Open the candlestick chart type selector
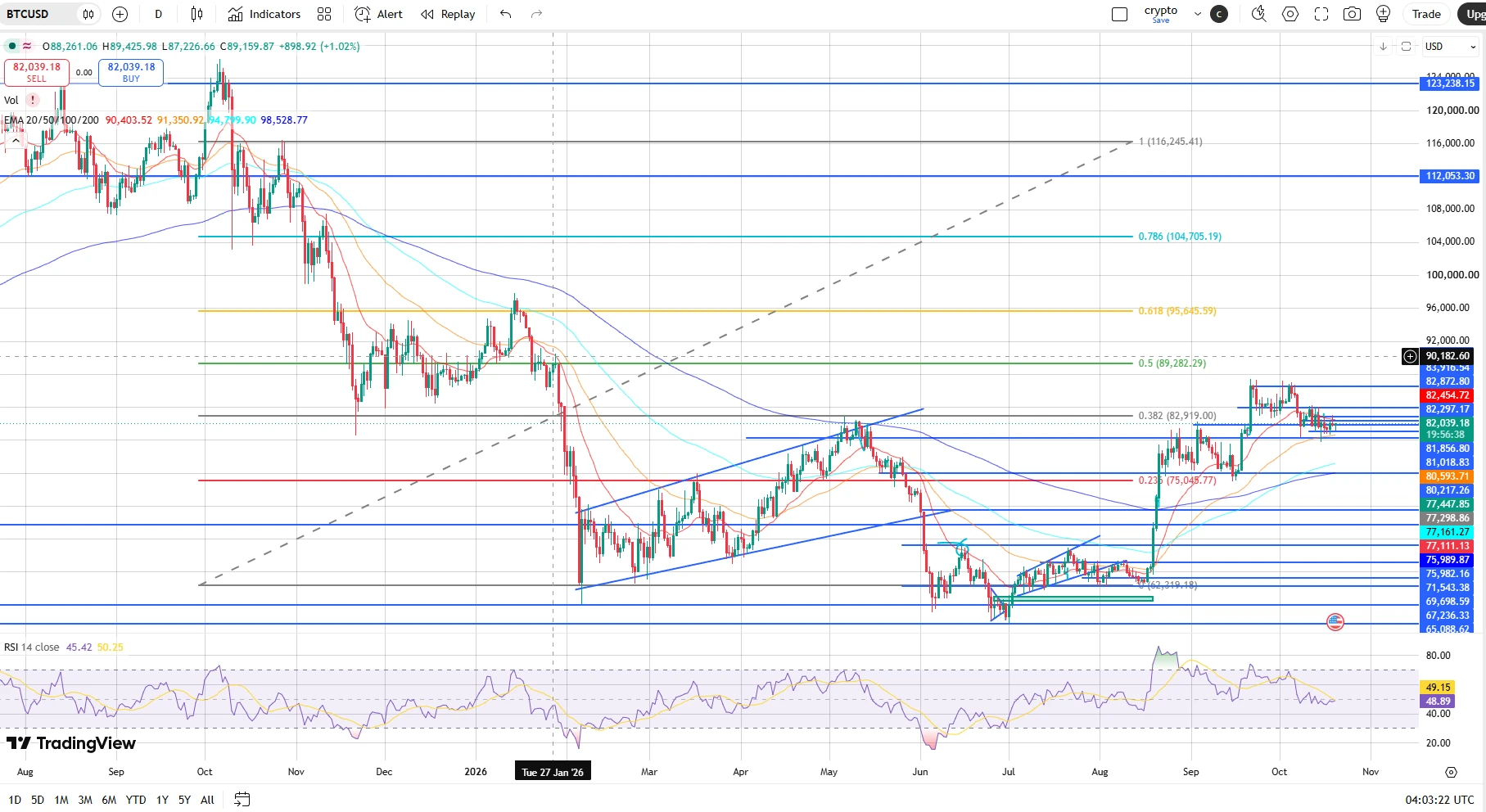The image size is (1486, 812). (x=196, y=14)
